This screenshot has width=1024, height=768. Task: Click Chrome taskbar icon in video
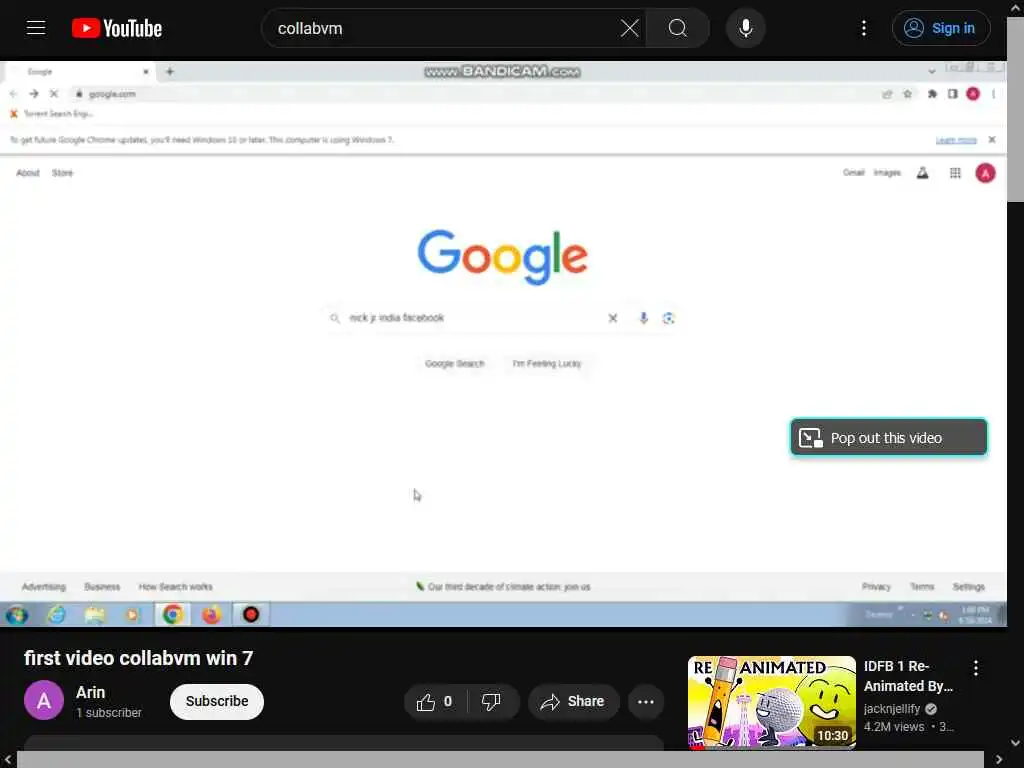172,615
